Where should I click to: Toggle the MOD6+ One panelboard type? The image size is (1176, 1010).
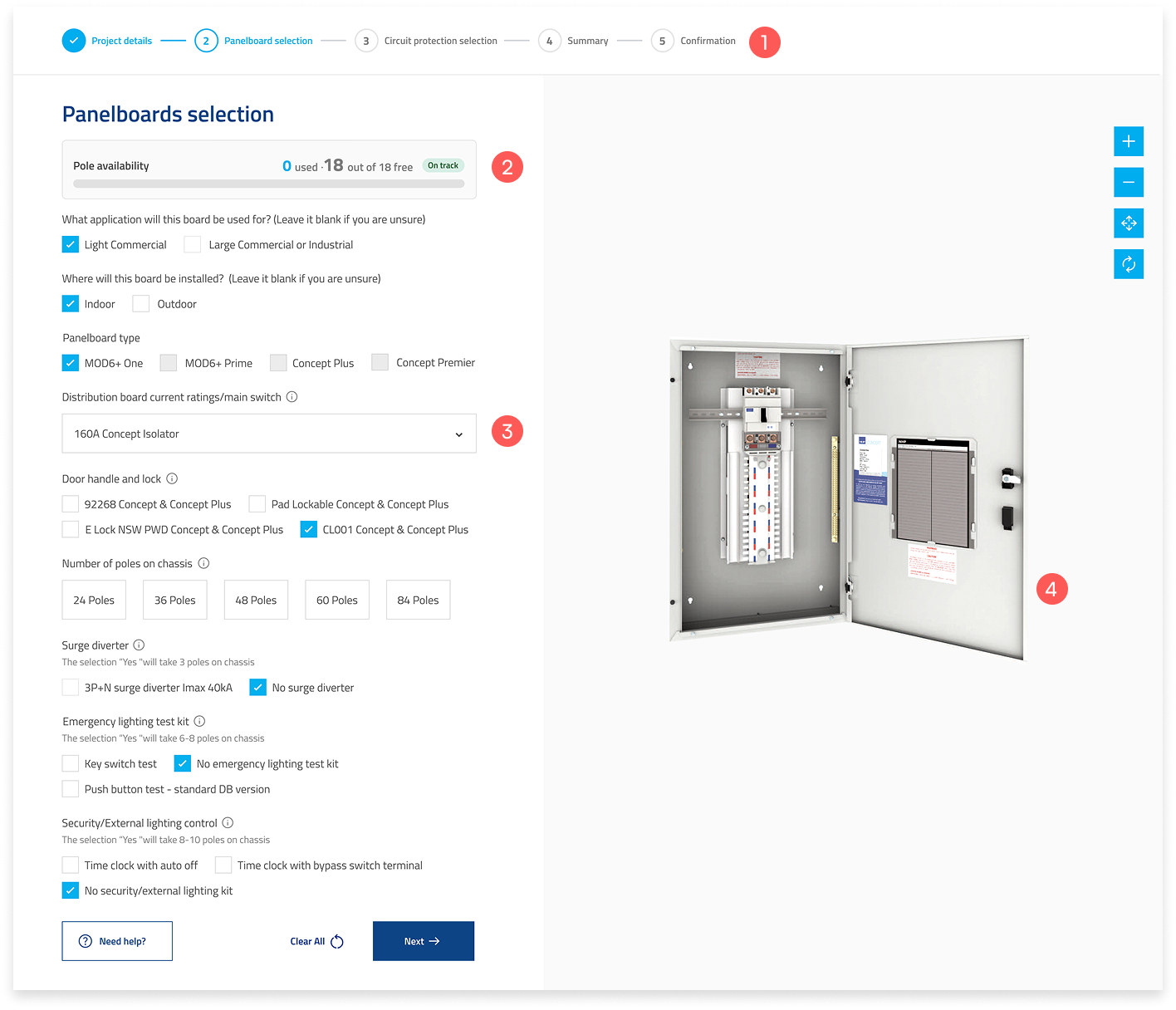point(71,362)
